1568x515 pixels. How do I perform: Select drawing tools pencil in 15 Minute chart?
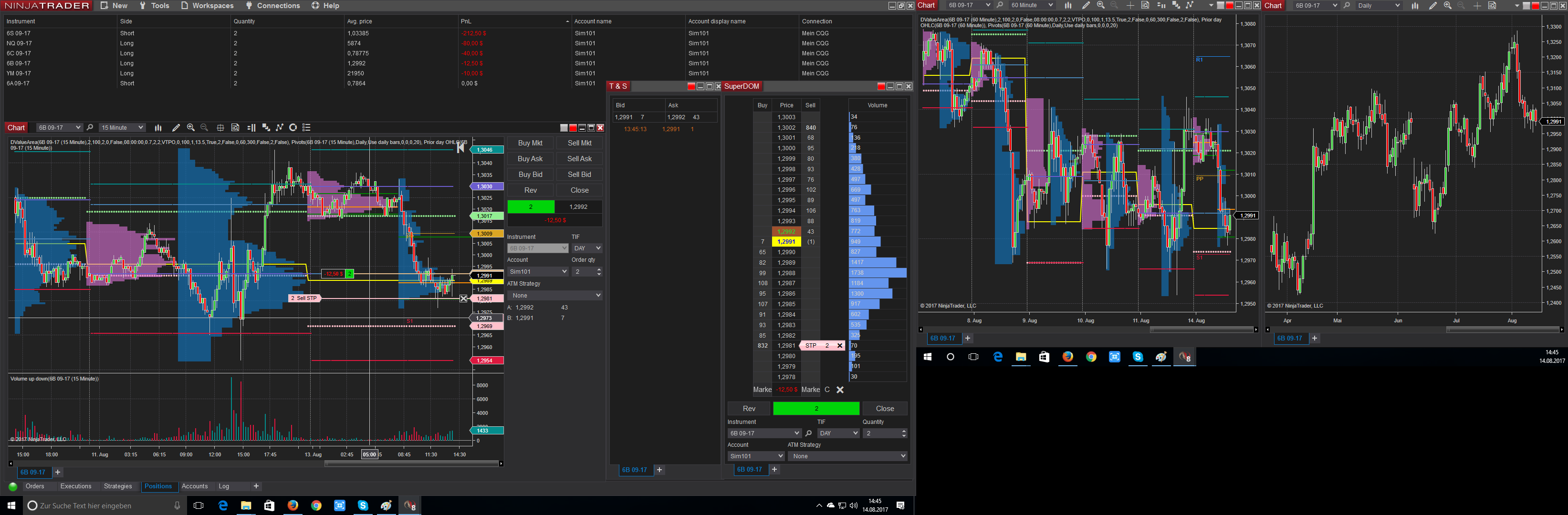click(176, 128)
